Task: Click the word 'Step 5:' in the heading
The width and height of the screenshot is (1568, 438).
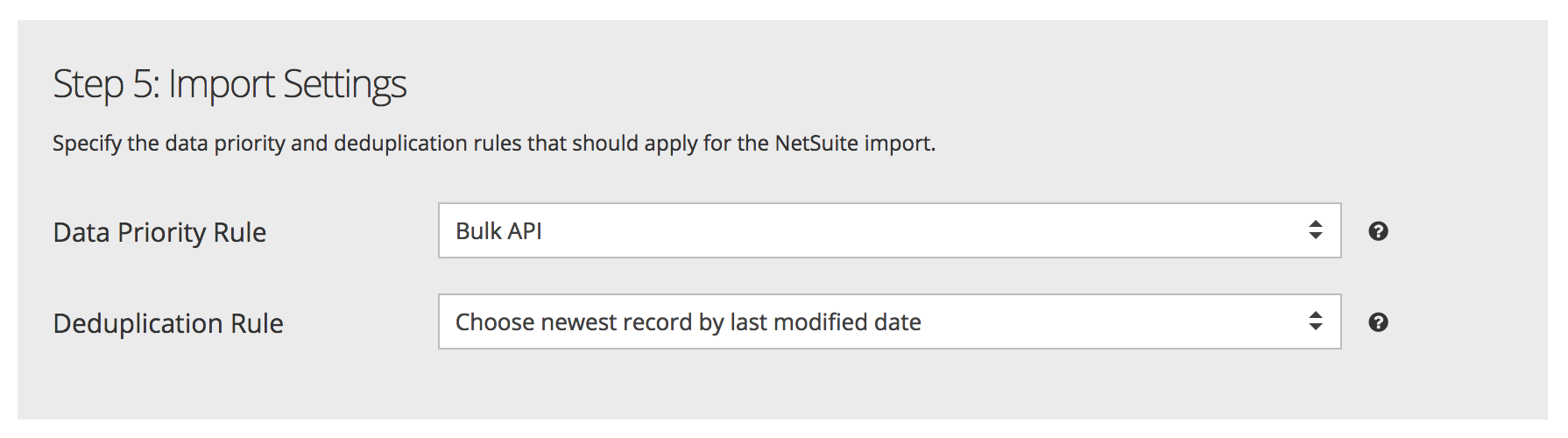Action: point(106,85)
